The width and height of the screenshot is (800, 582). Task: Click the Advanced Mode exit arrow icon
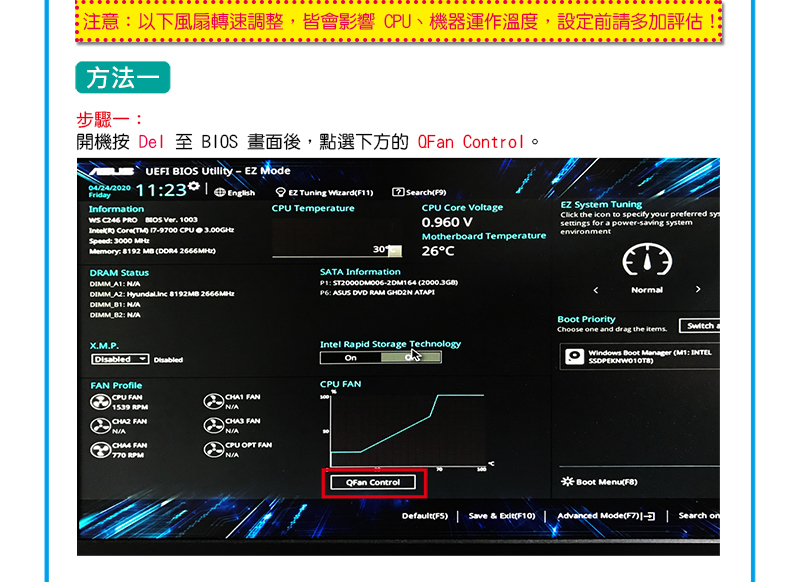click(x=649, y=516)
